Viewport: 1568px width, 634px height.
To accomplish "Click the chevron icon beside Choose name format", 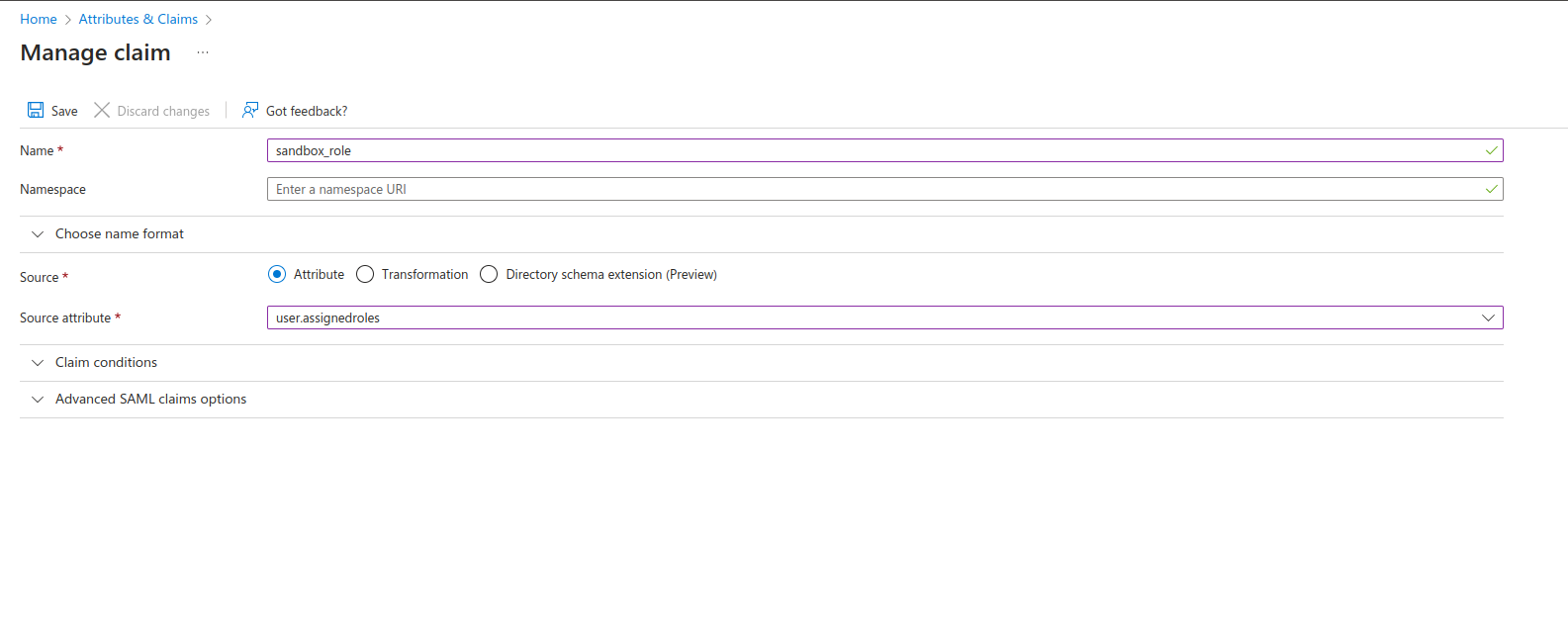I will coord(38,234).
